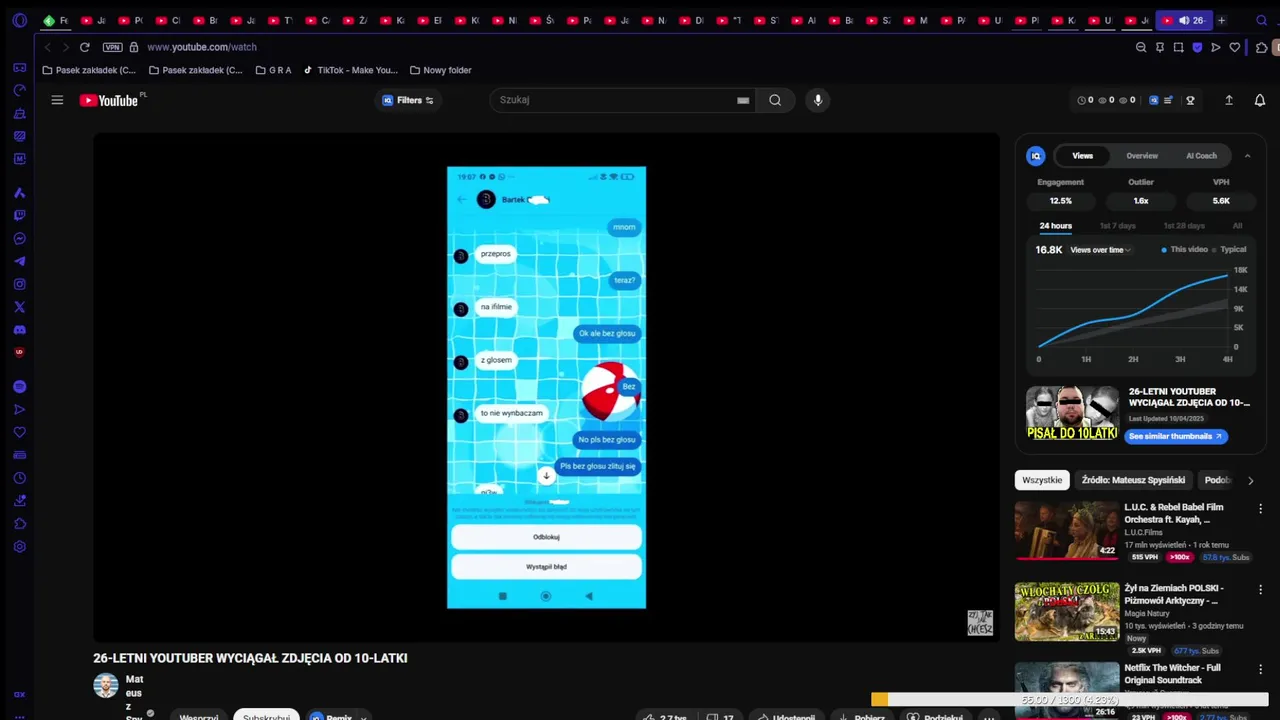Search tabs with the magnifier in tab bar

(1262, 20)
